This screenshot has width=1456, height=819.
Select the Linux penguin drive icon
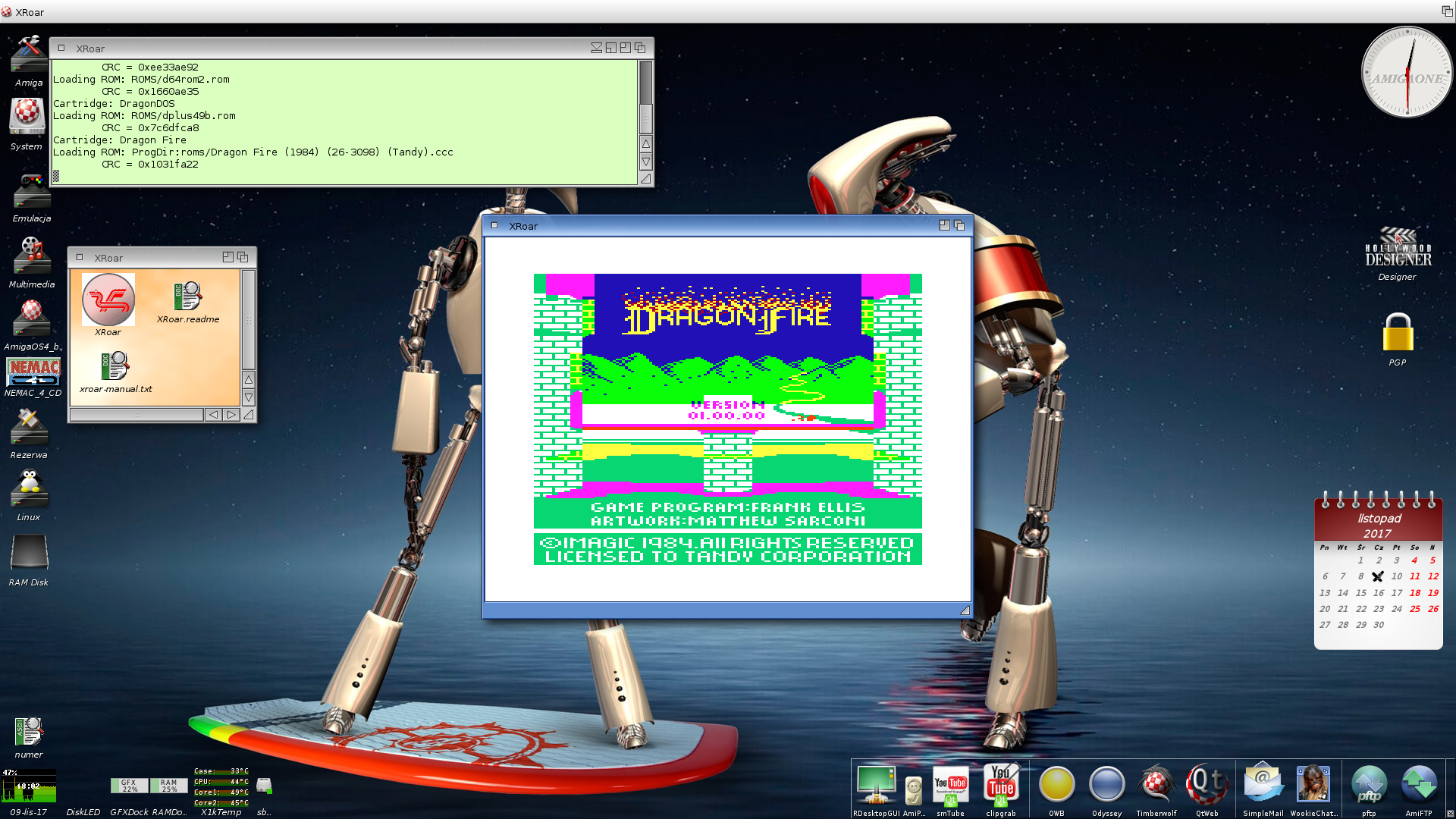point(29,489)
